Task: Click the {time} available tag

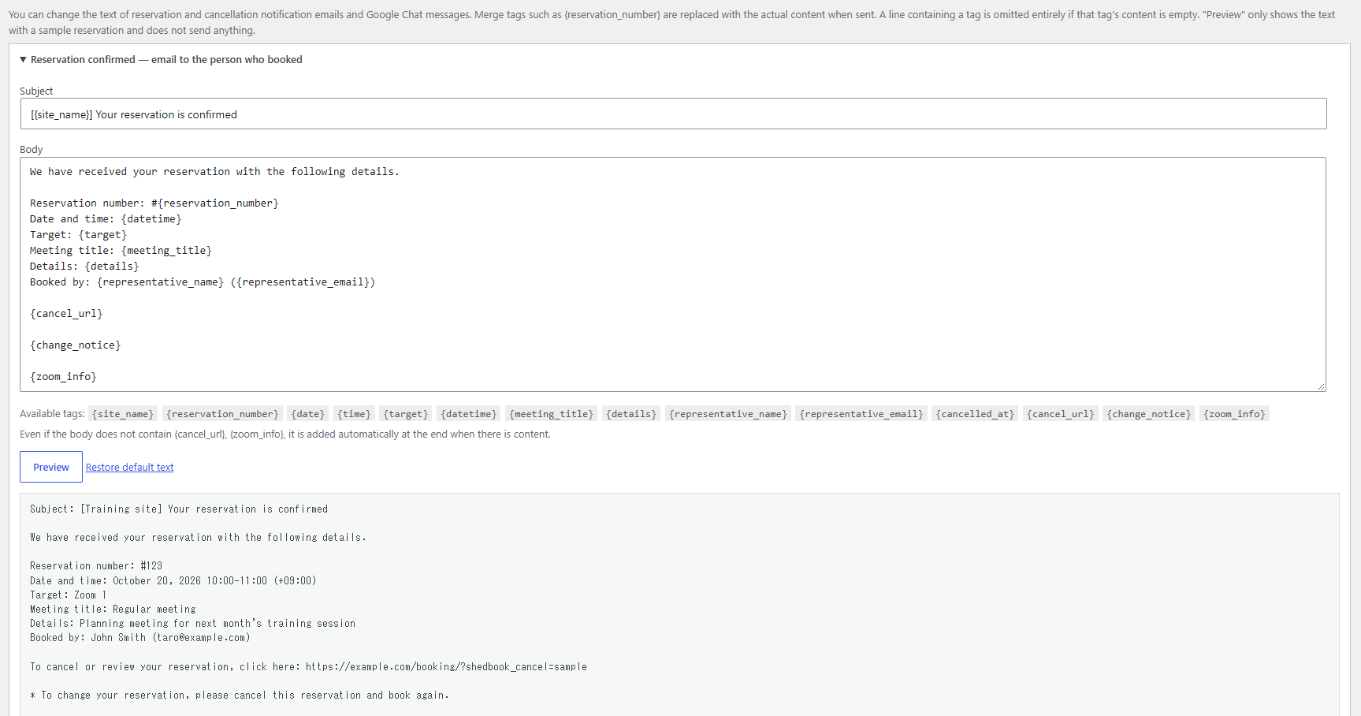Action: [x=354, y=414]
